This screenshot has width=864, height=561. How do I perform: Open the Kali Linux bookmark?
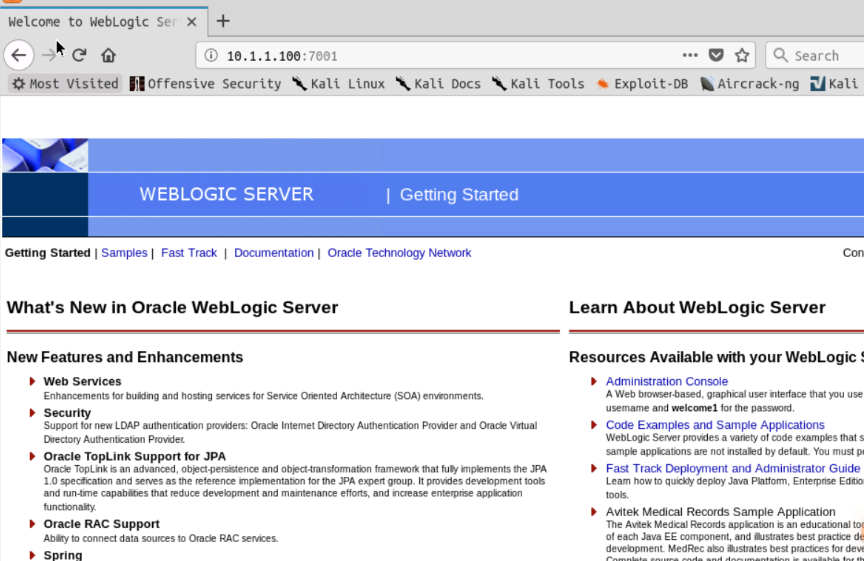[339, 84]
